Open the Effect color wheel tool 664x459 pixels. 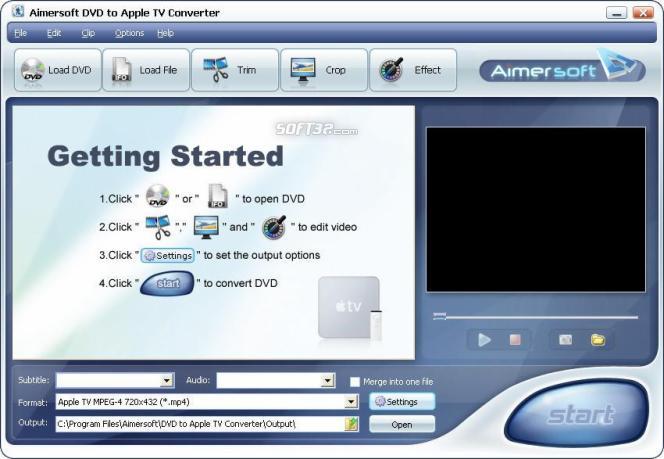pos(413,70)
